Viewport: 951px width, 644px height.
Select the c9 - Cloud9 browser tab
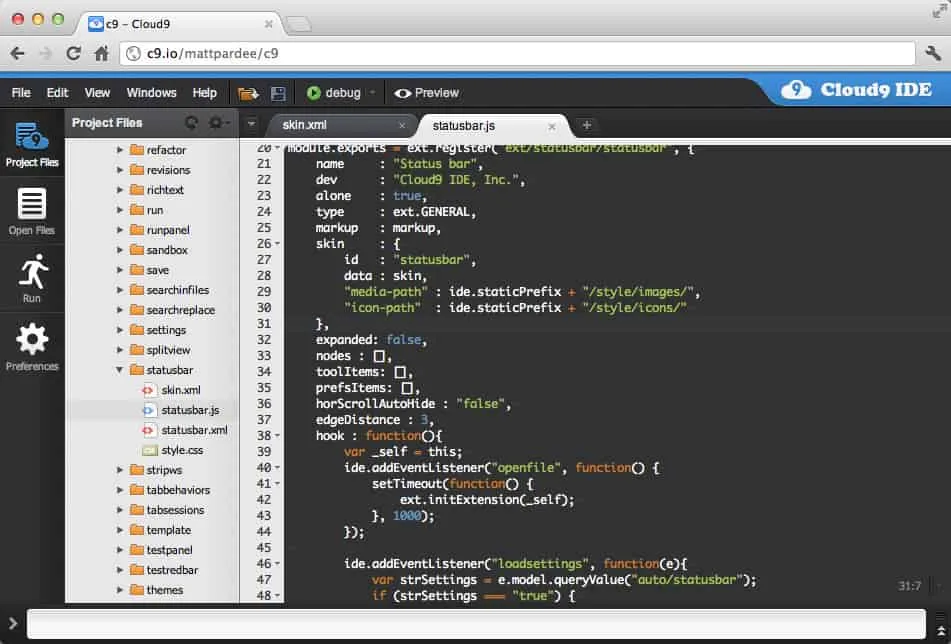coord(180,24)
